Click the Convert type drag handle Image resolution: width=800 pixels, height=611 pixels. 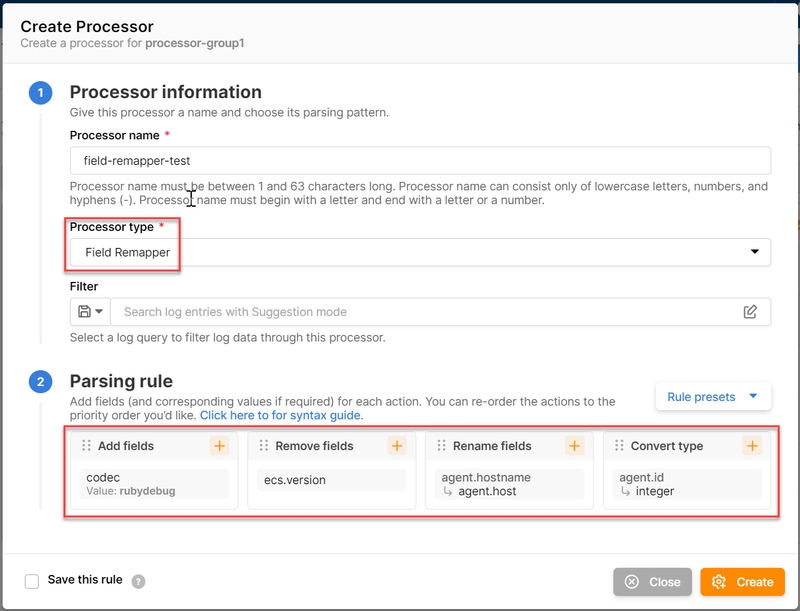pyautogui.click(x=619, y=446)
